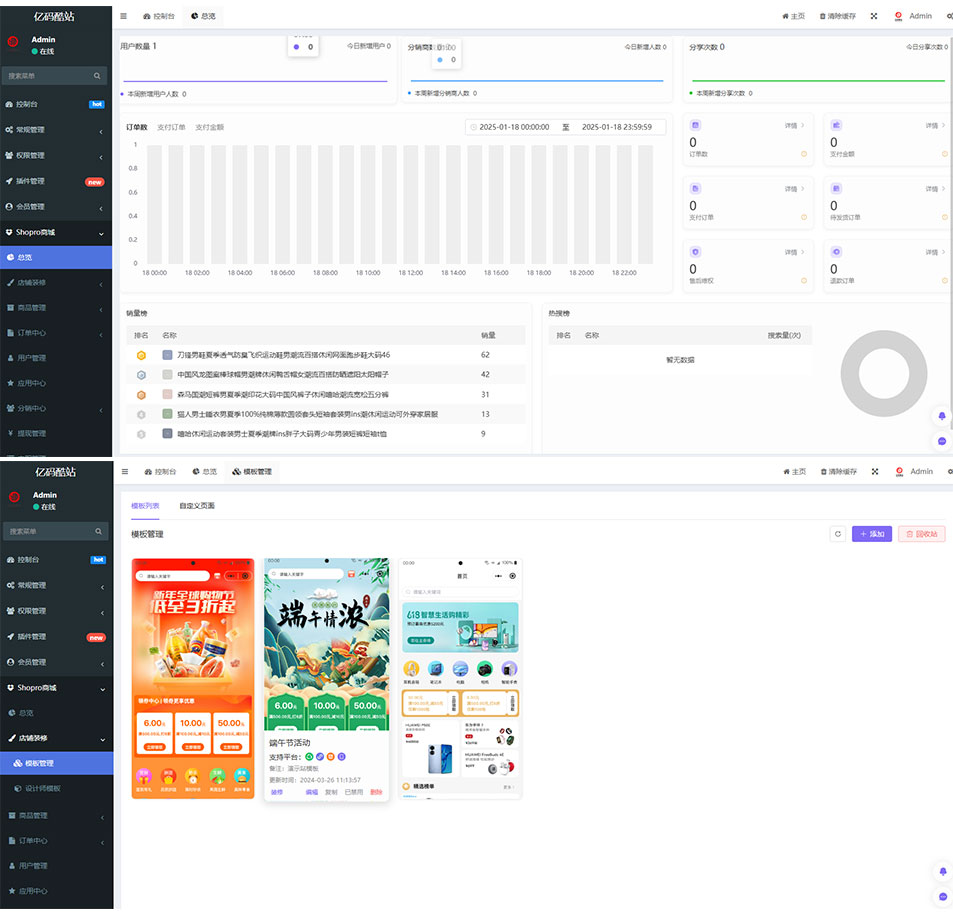Switch to the 支付金额 chart tab
Image resolution: width=953 pixels, height=916 pixels.
tap(209, 127)
